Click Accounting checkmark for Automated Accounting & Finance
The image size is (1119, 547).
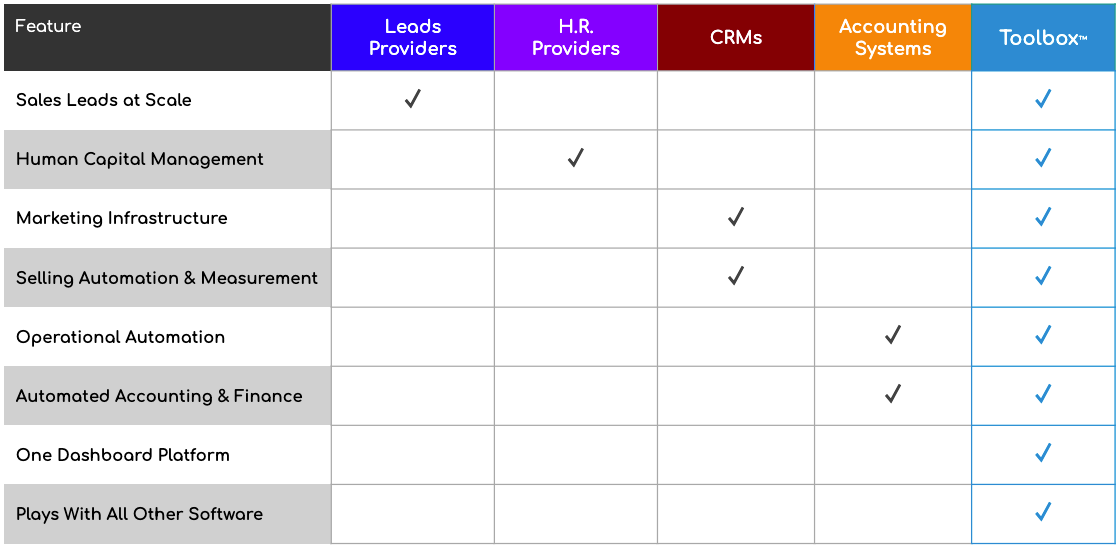point(893,394)
